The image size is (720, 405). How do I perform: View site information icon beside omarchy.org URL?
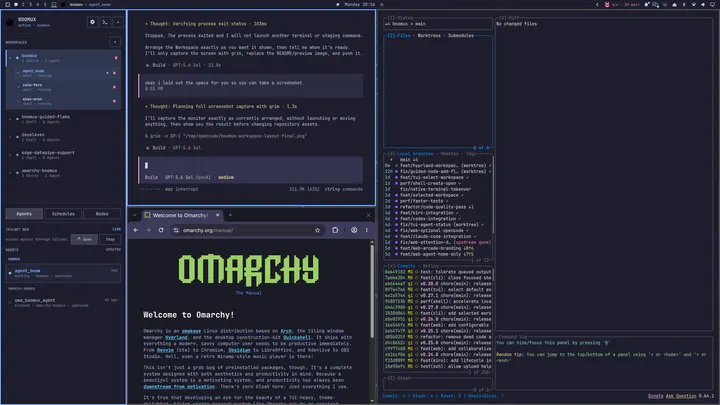click(176, 230)
